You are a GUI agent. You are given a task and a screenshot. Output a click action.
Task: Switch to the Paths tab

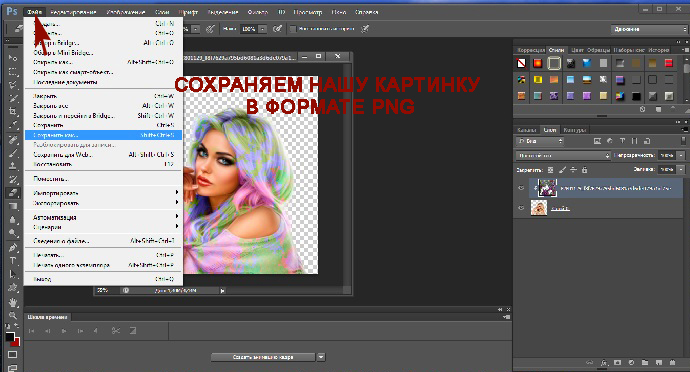pyautogui.click(x=574, y=130)
